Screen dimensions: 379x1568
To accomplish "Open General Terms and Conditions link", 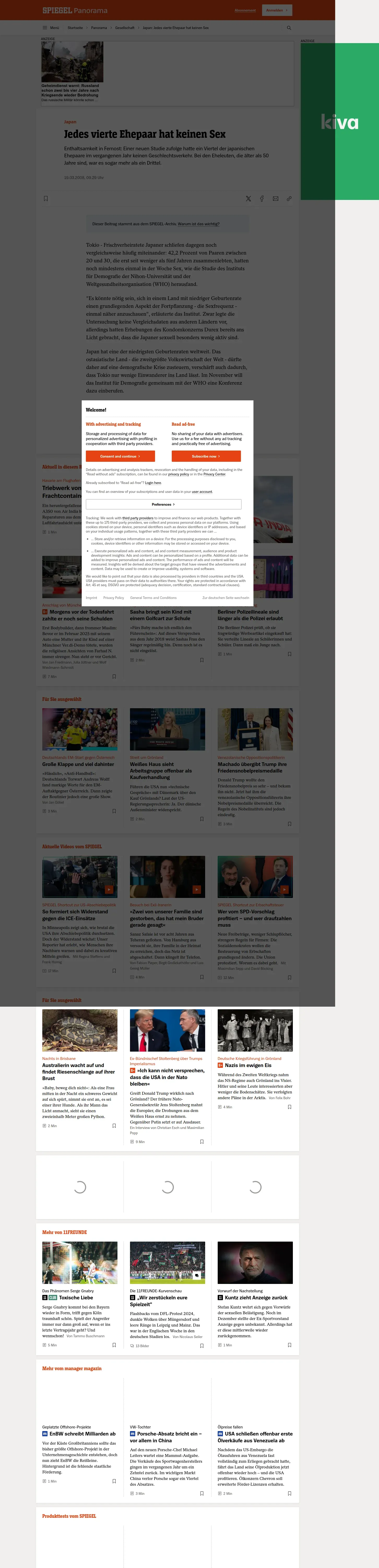I will [153, 598].
